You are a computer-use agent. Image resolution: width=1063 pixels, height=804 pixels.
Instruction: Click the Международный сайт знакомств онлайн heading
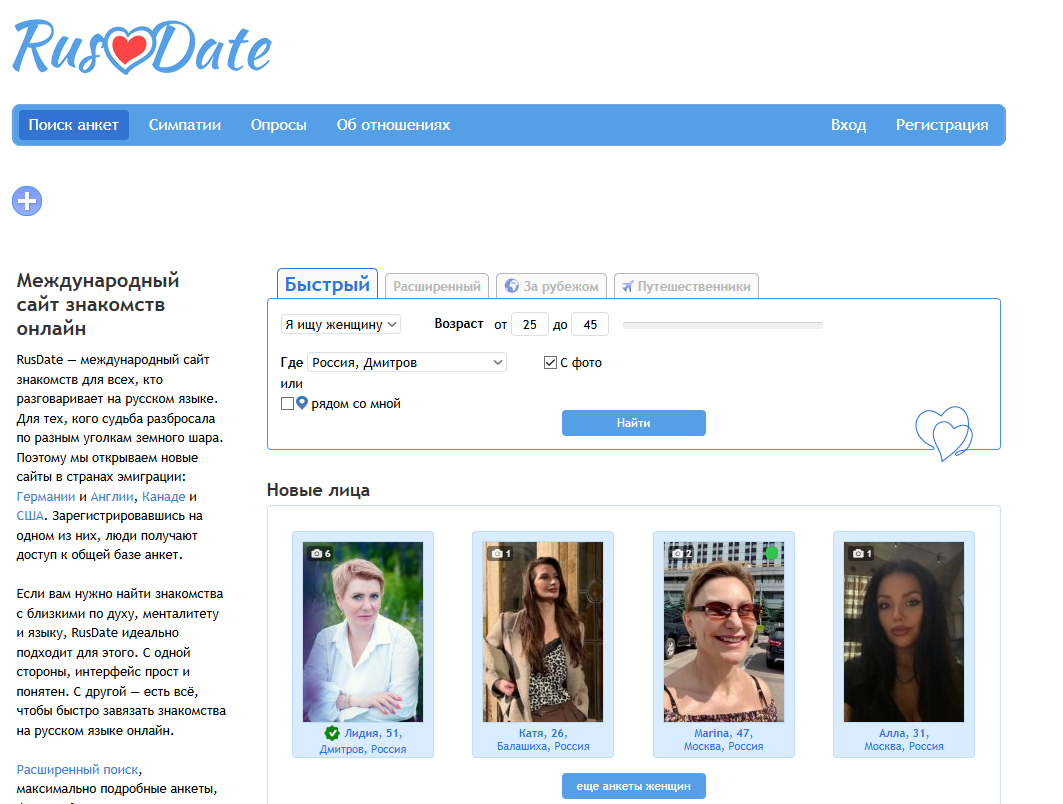click(98, 304)
